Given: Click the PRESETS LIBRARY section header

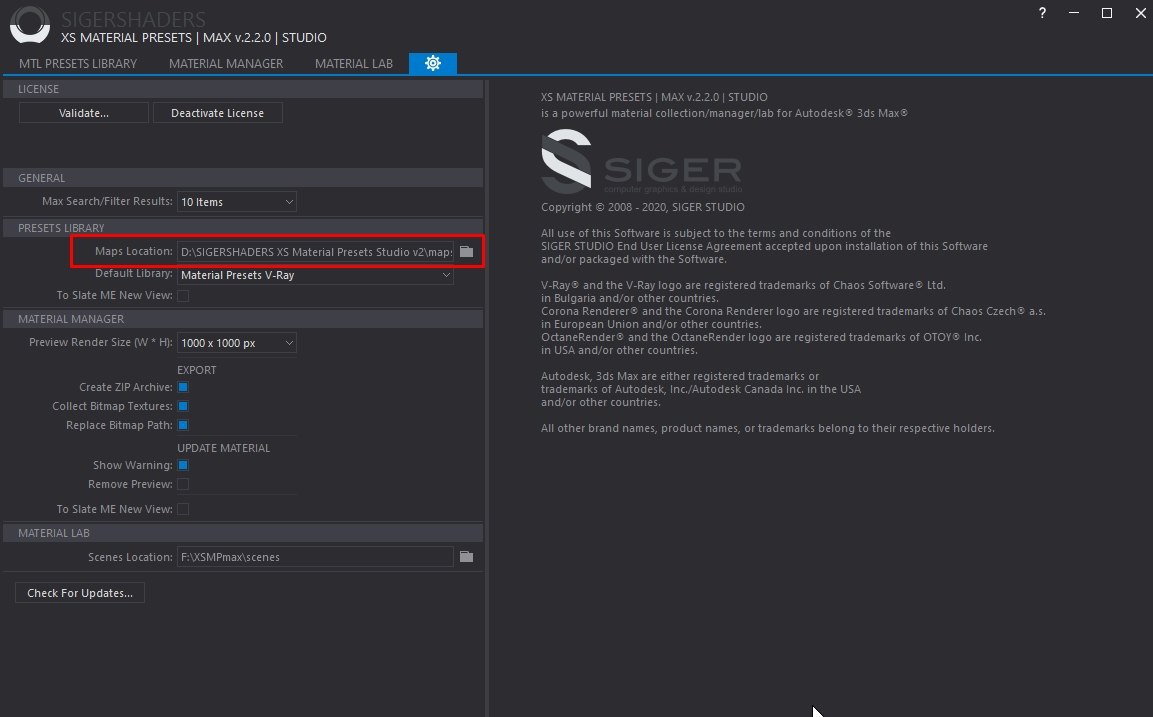Looking at the screenshot, I should point(243,228).
